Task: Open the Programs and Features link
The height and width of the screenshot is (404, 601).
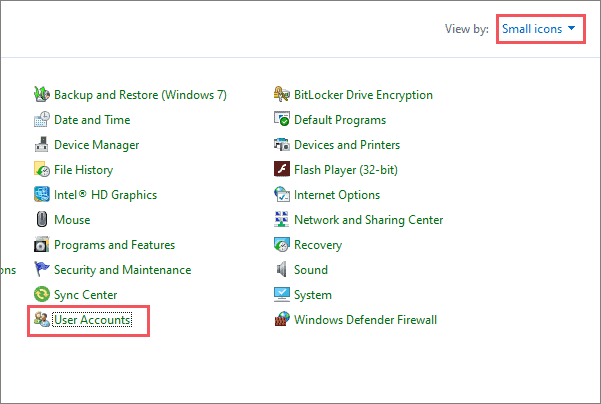Action: point(114,245)
